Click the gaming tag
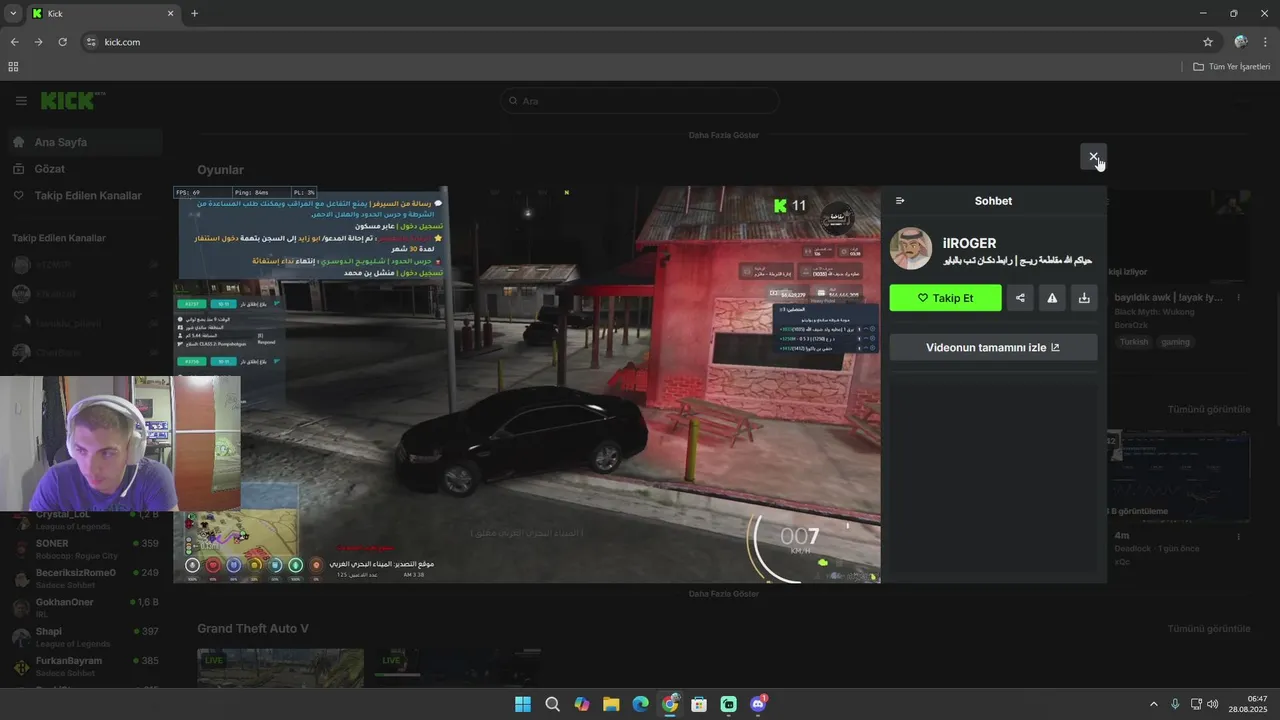Screen dimensions: 1280x720 pyautogui.click(x=1175, y=342)
